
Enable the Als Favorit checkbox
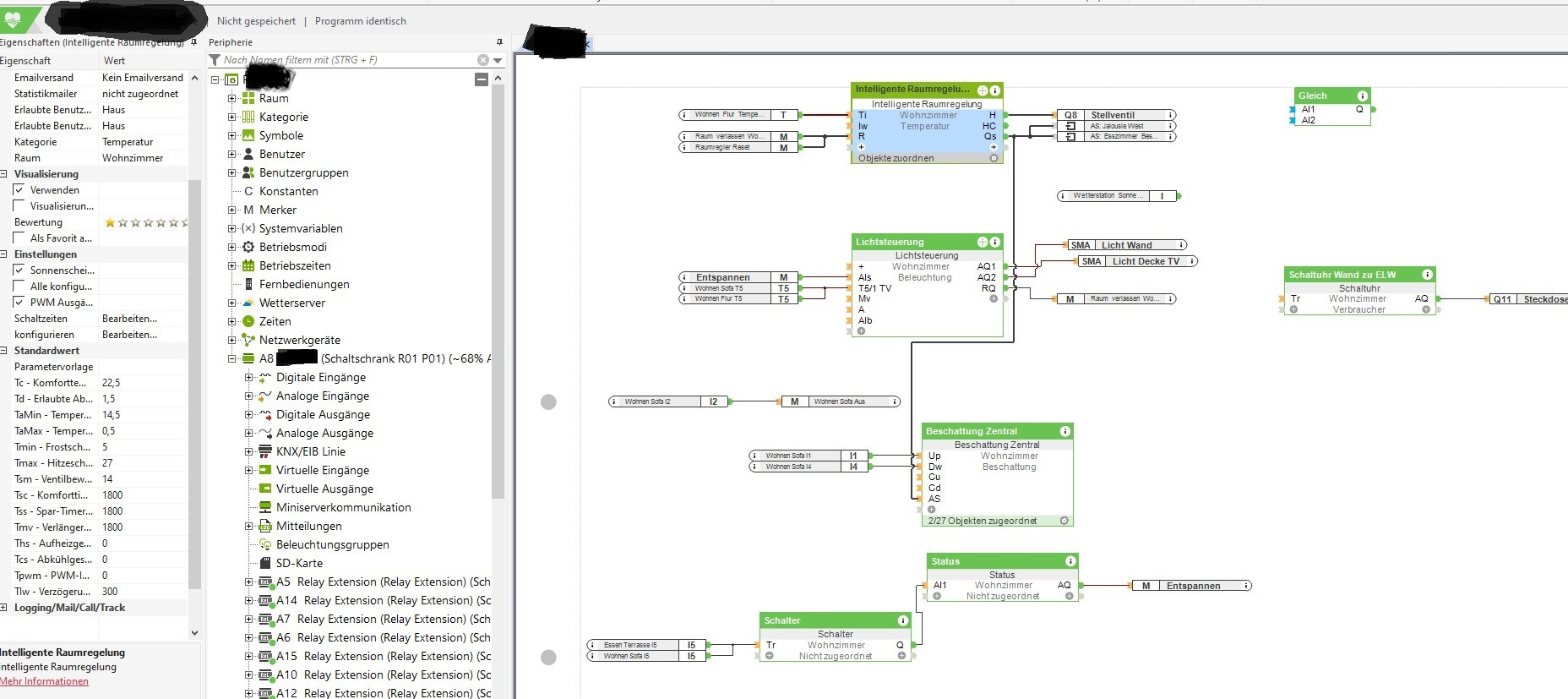pos(19,238)
